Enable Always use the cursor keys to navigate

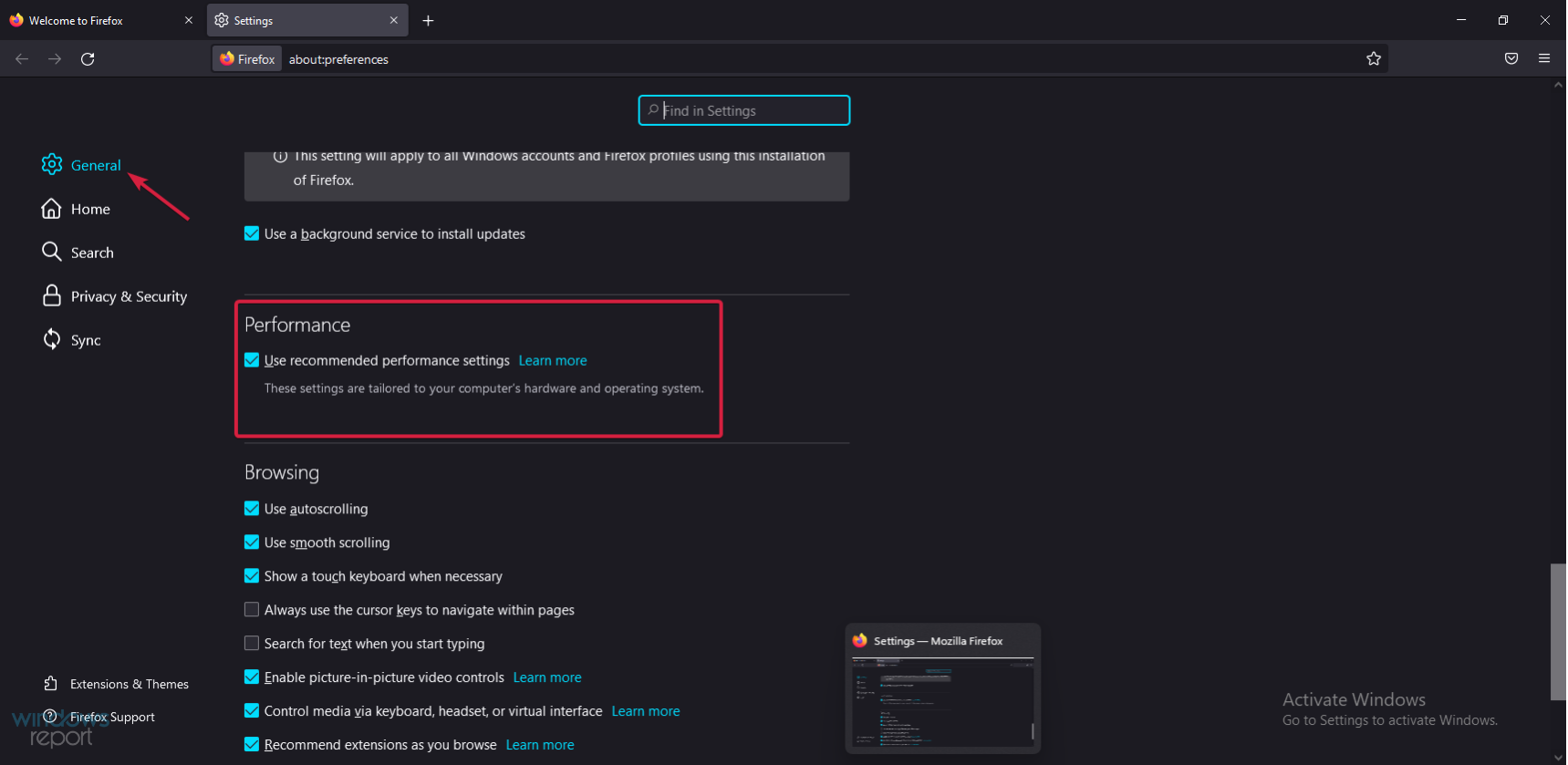252,610
